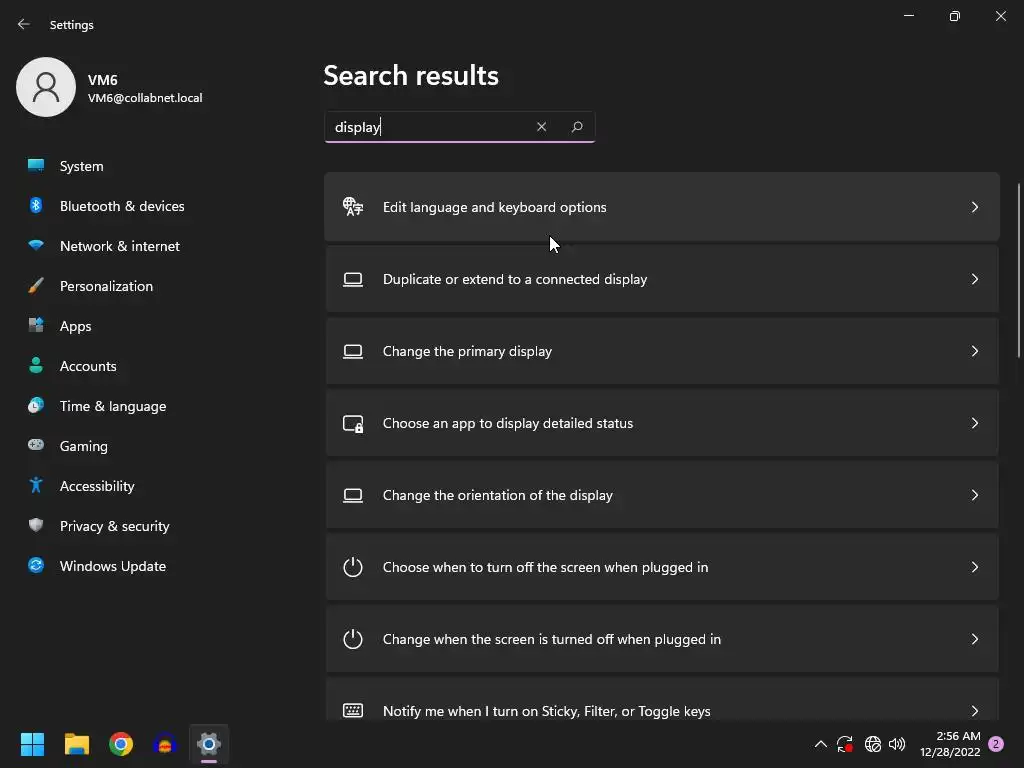Open Change the primary display chevron
This screenshot has height=768, width=1024.
[x=974, y=351]
